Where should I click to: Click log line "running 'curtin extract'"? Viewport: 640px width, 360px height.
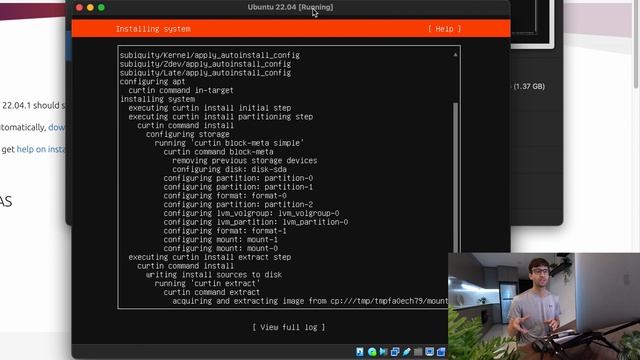pos(207,283)
